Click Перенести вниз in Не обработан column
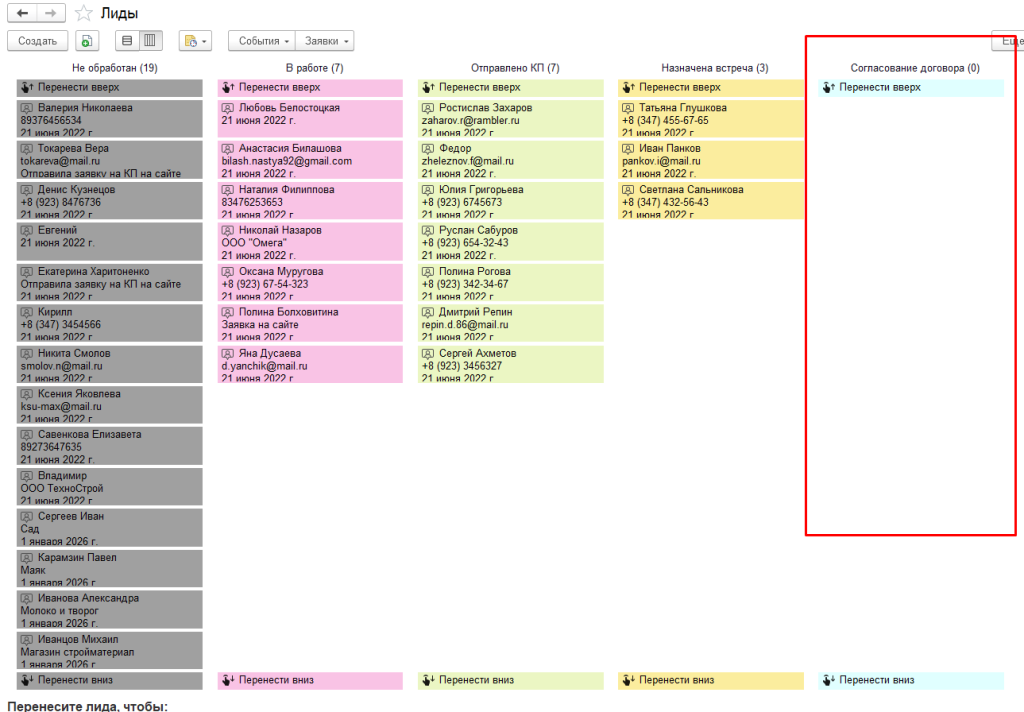This screenshot has height=712, width=1024. click(110, 681)
